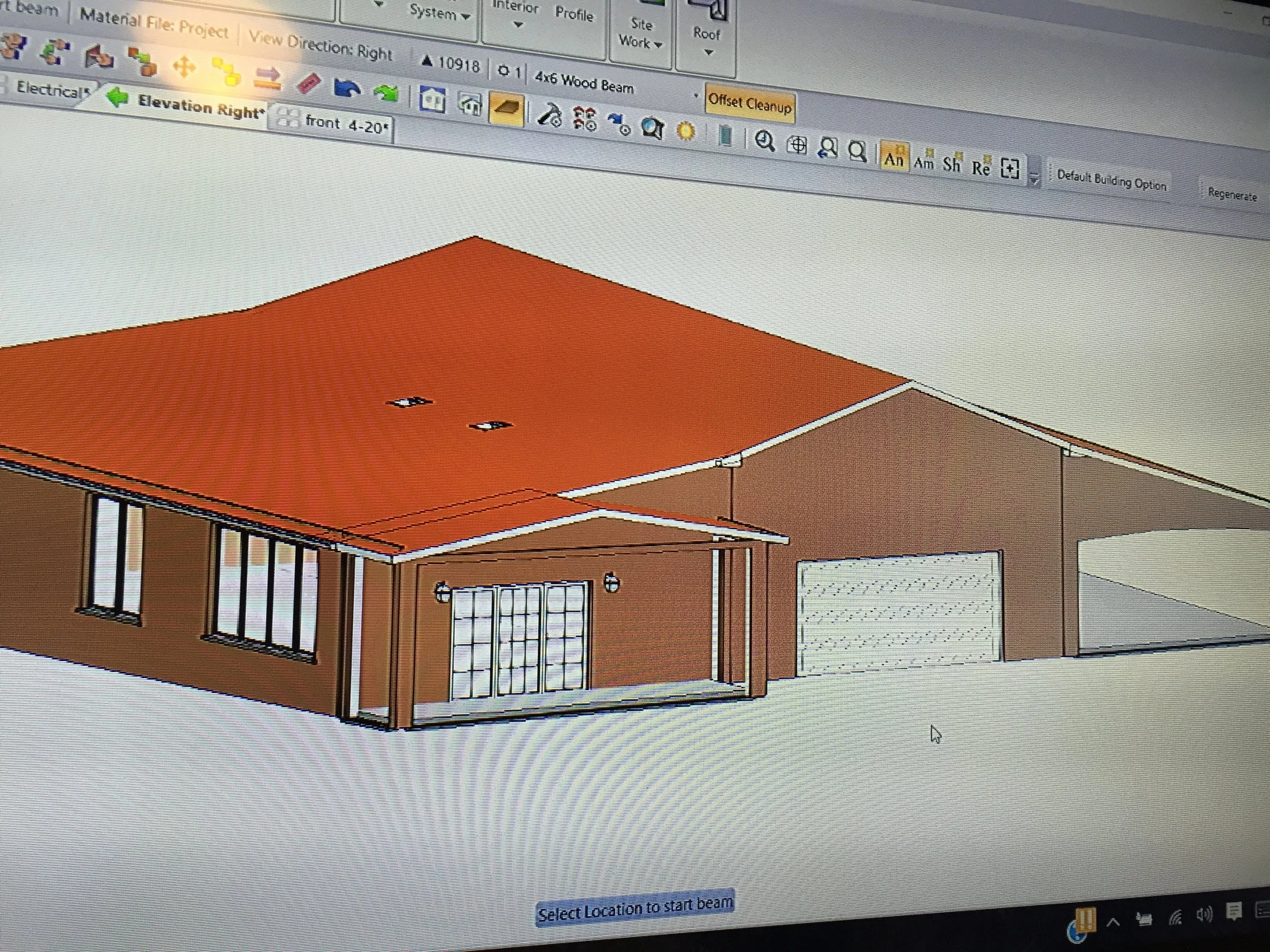Click the red eraser tool icon
The width and height of the screenshot is (1270, 952).
pos(309,84)
